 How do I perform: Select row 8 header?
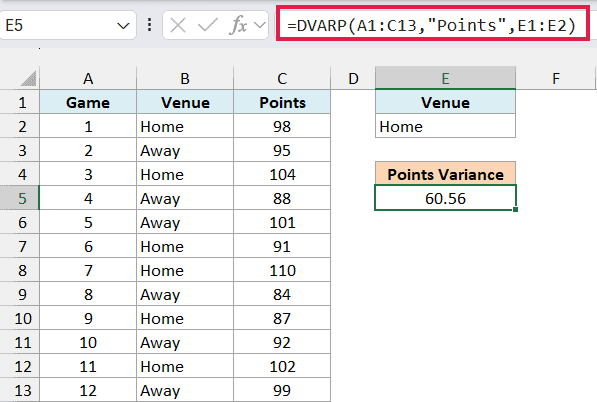click(x=20, y=270)
